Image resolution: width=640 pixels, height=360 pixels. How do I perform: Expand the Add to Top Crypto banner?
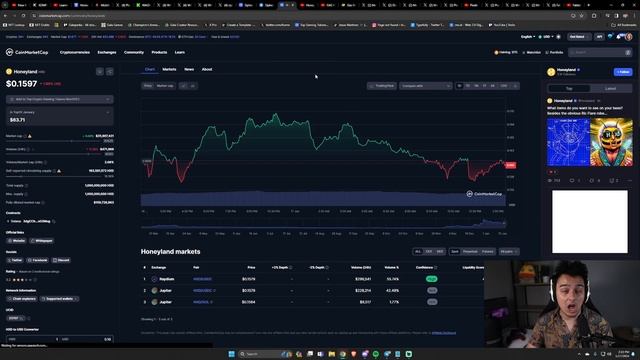pyautogui.click(x=60, y=99)
